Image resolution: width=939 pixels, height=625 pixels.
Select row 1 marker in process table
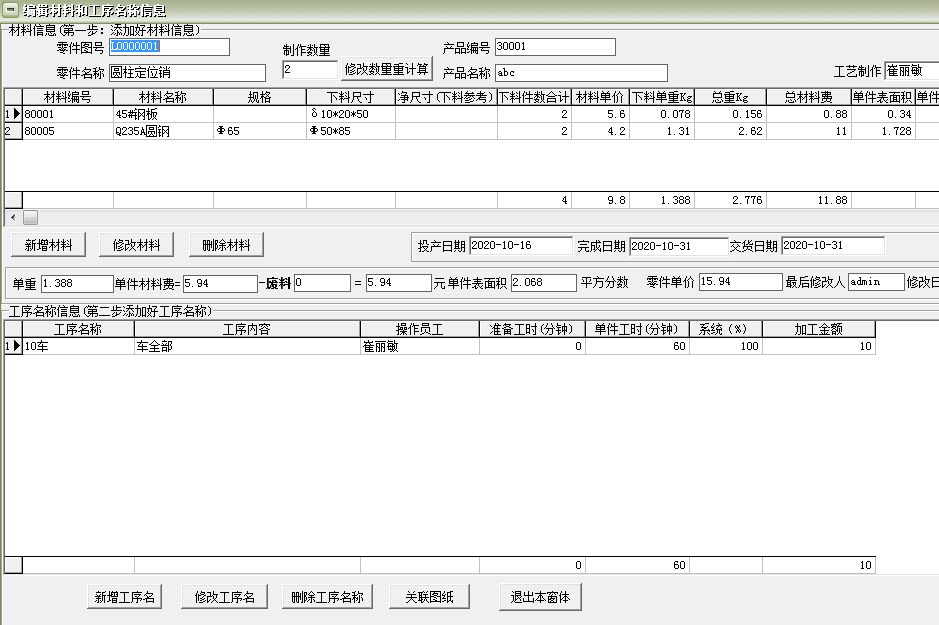point(13,346)
